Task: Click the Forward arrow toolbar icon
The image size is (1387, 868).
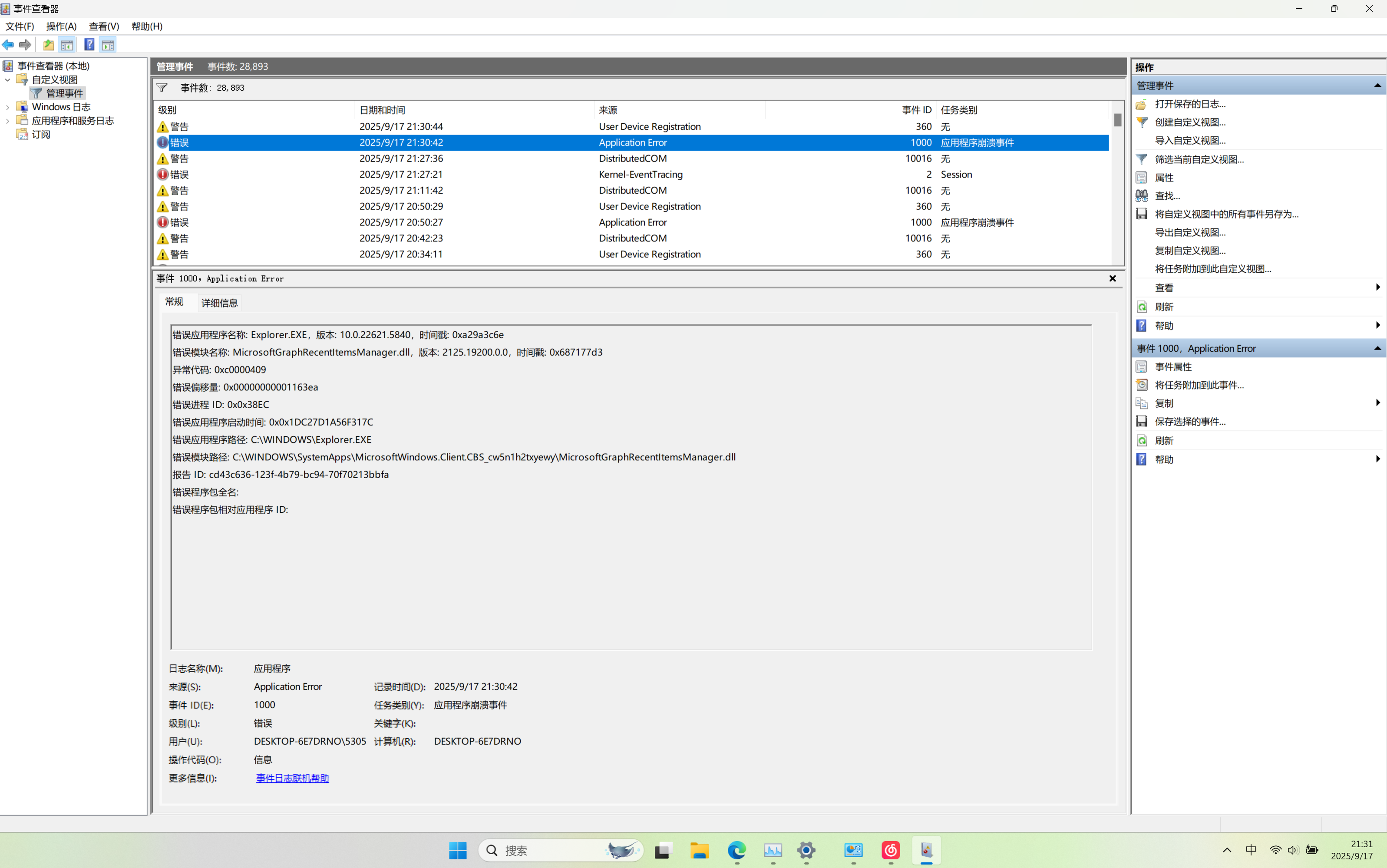Action: (x=25, y=45)
